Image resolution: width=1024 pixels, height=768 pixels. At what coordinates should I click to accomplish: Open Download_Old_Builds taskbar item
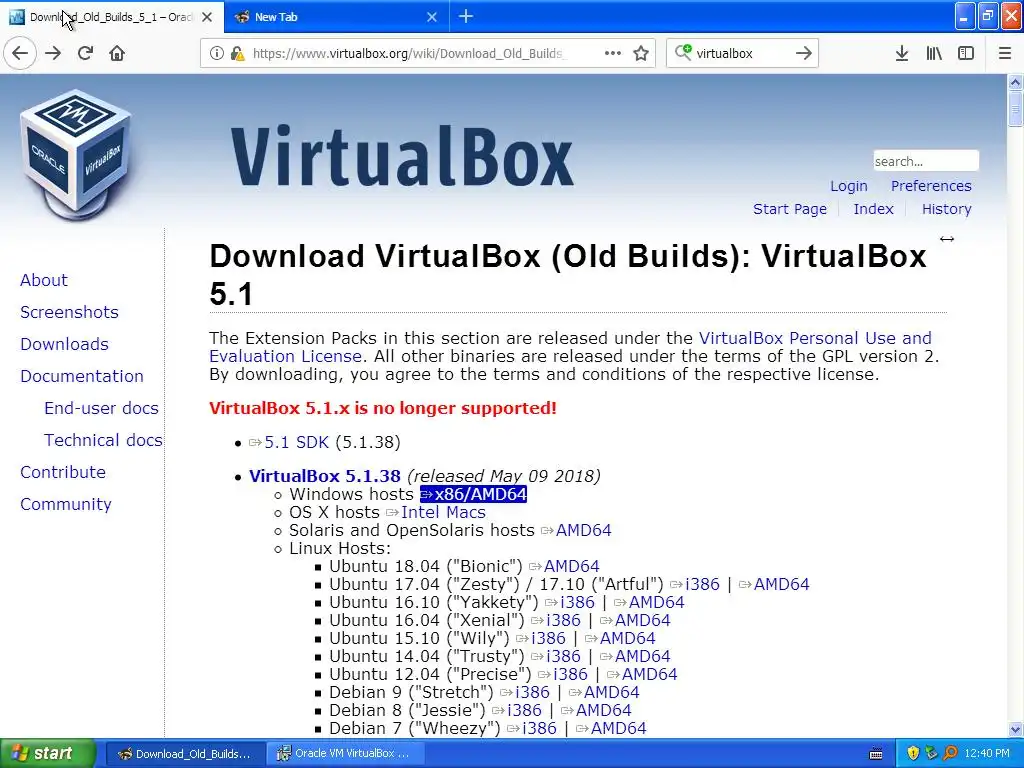(x=185, y=754)
